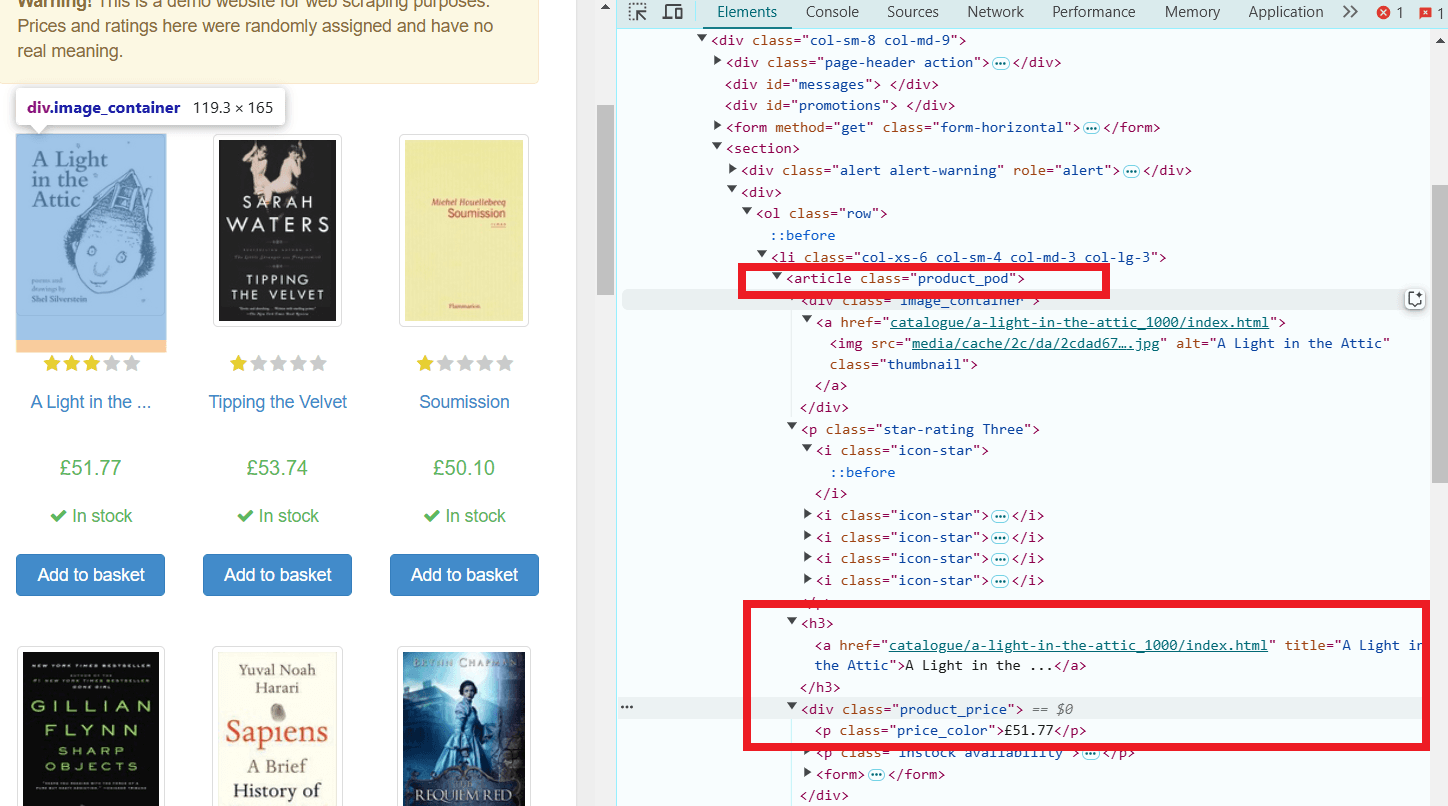The width and height of the screenshot is (1448, 806).
Task: Click the Tipping the Velvet cover image
Action: pos(277,230)
